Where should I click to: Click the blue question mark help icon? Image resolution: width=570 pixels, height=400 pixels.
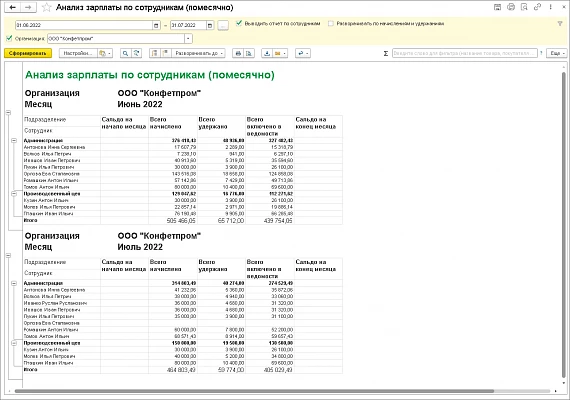coord(541,53)
